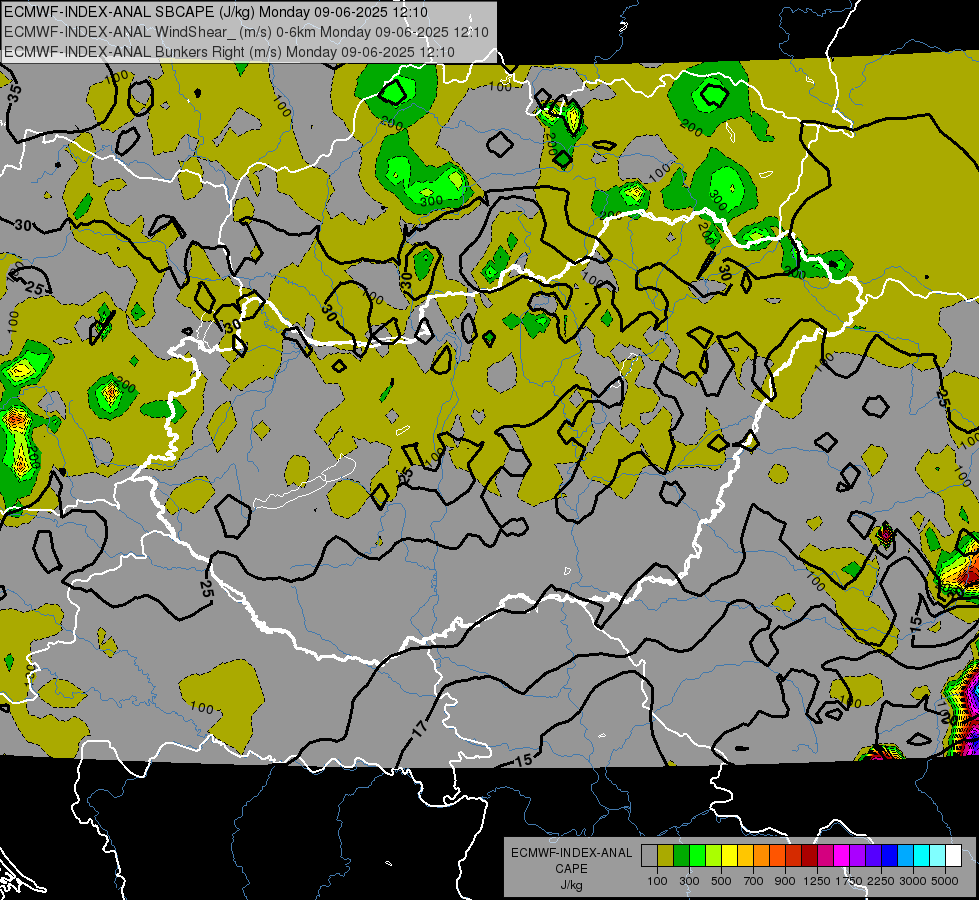Click the 2250 legend tick label

click(881, 881)
